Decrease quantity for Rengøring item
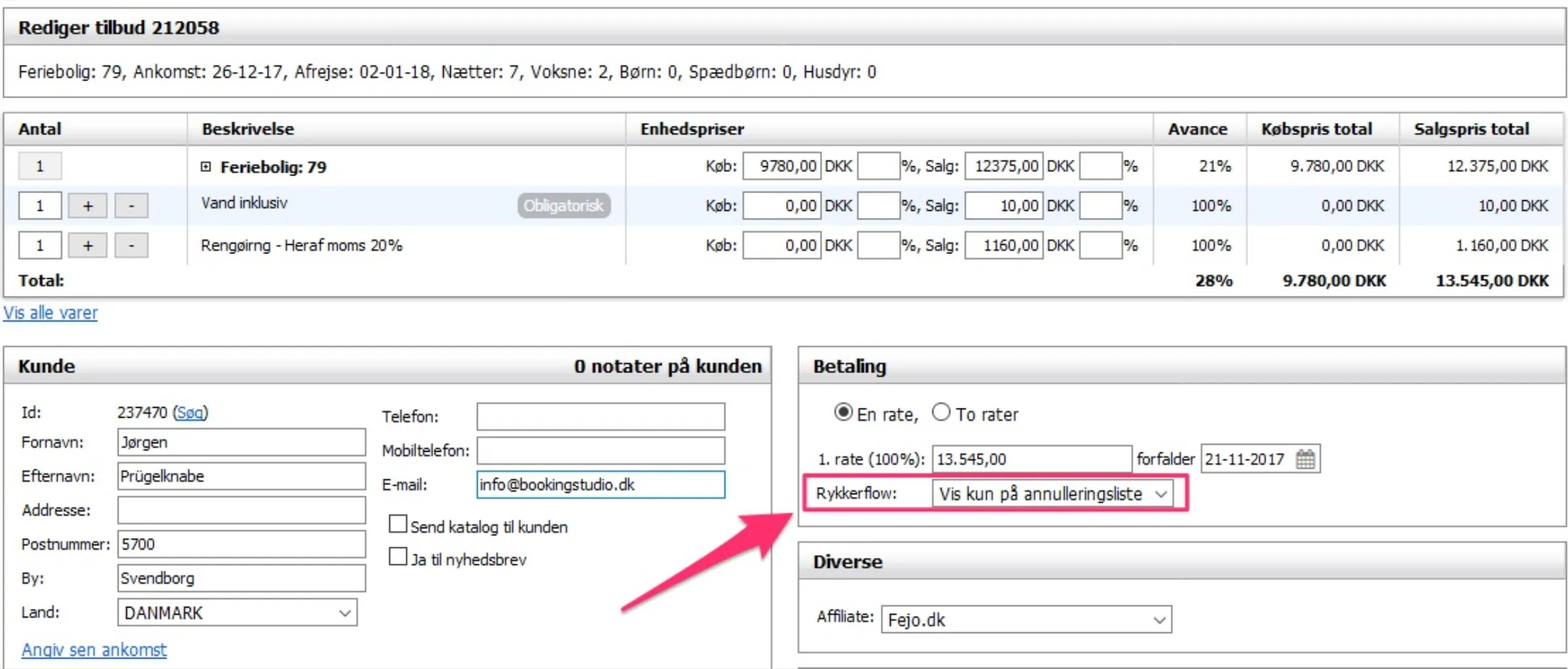The width and height of the screenshot is (1568, 669). (131, 245)
